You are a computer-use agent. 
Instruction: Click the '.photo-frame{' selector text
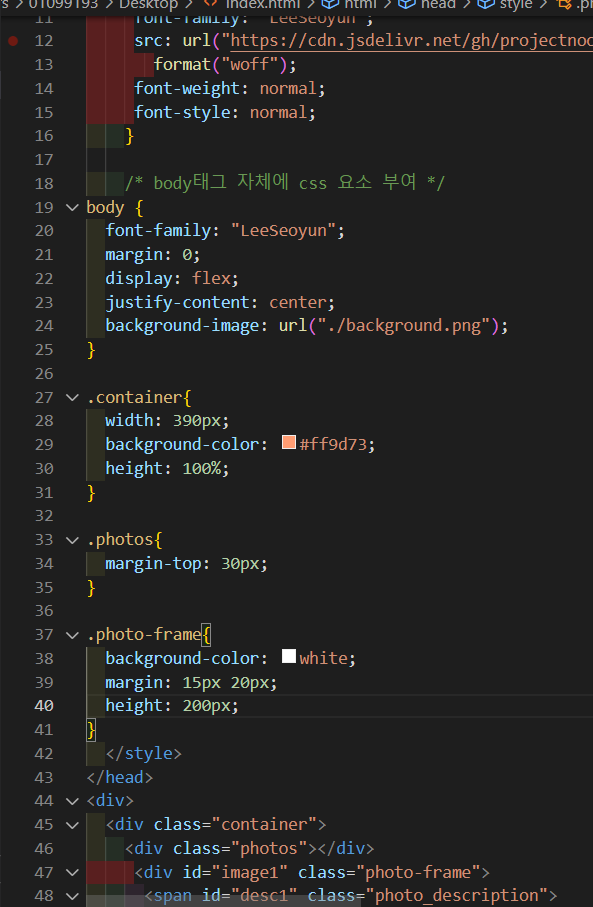click(149, 635)
